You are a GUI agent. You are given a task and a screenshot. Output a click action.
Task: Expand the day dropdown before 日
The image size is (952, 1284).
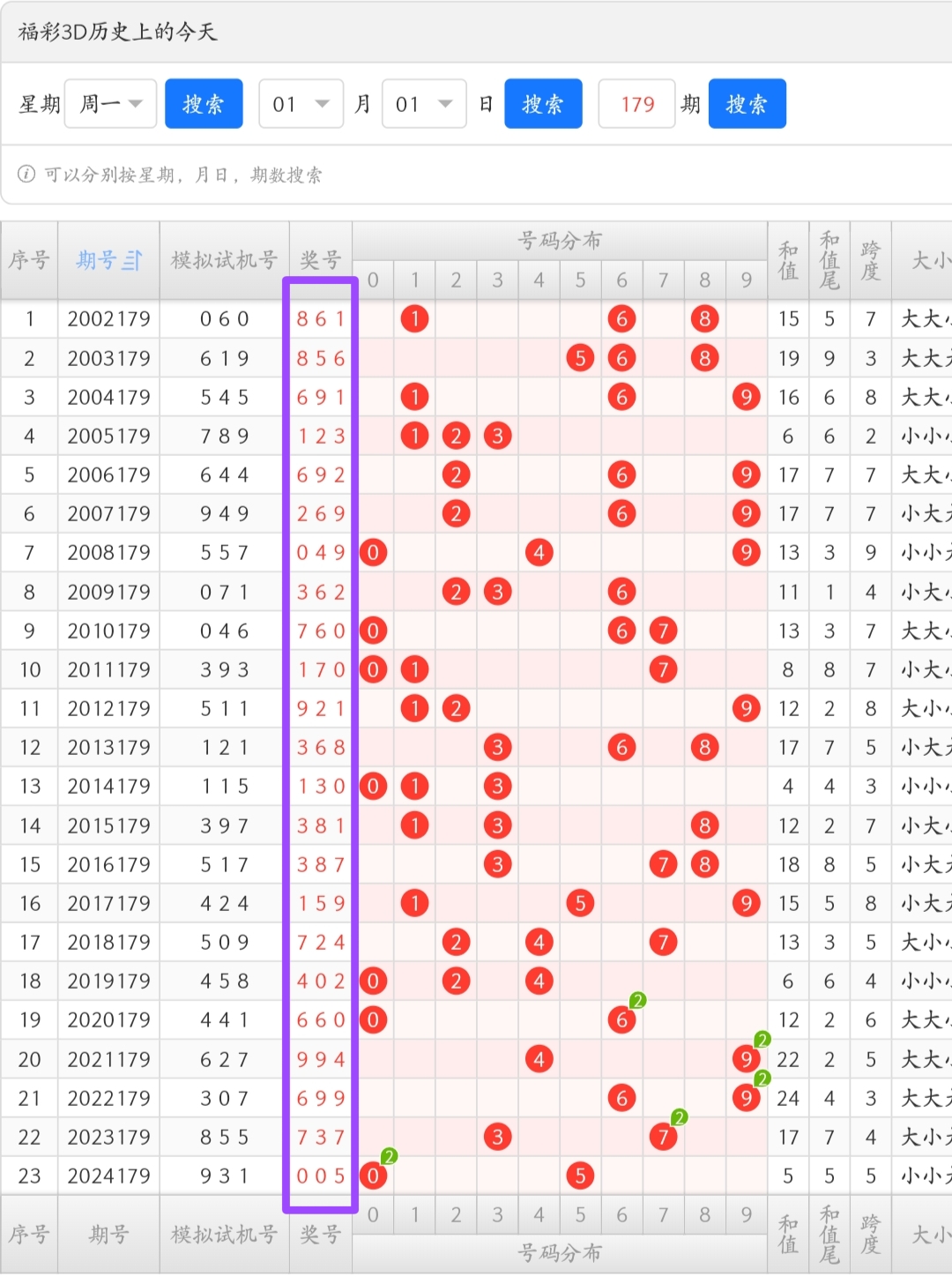click(424, 104)
